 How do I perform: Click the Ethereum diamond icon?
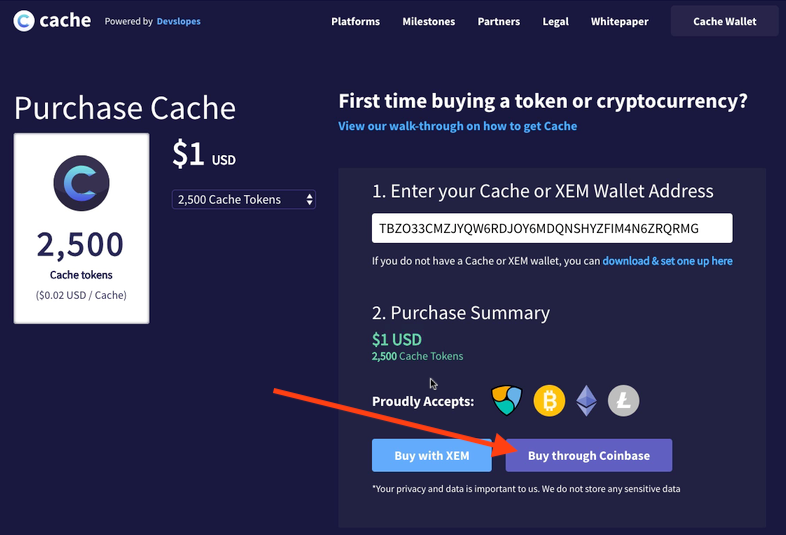click(x=586, y=401)
